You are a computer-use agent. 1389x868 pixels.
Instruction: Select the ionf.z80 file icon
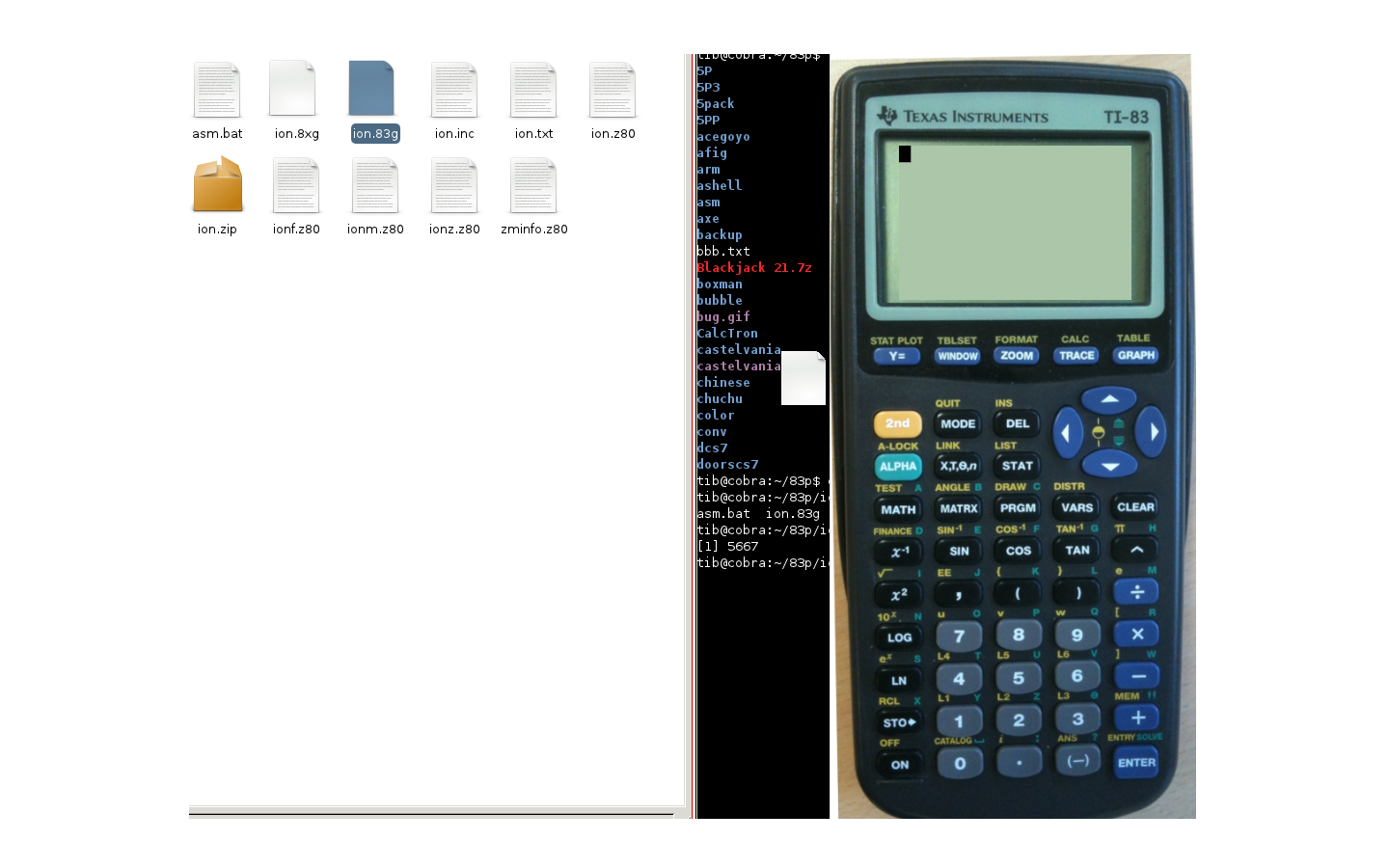click(x=296, y=185)
